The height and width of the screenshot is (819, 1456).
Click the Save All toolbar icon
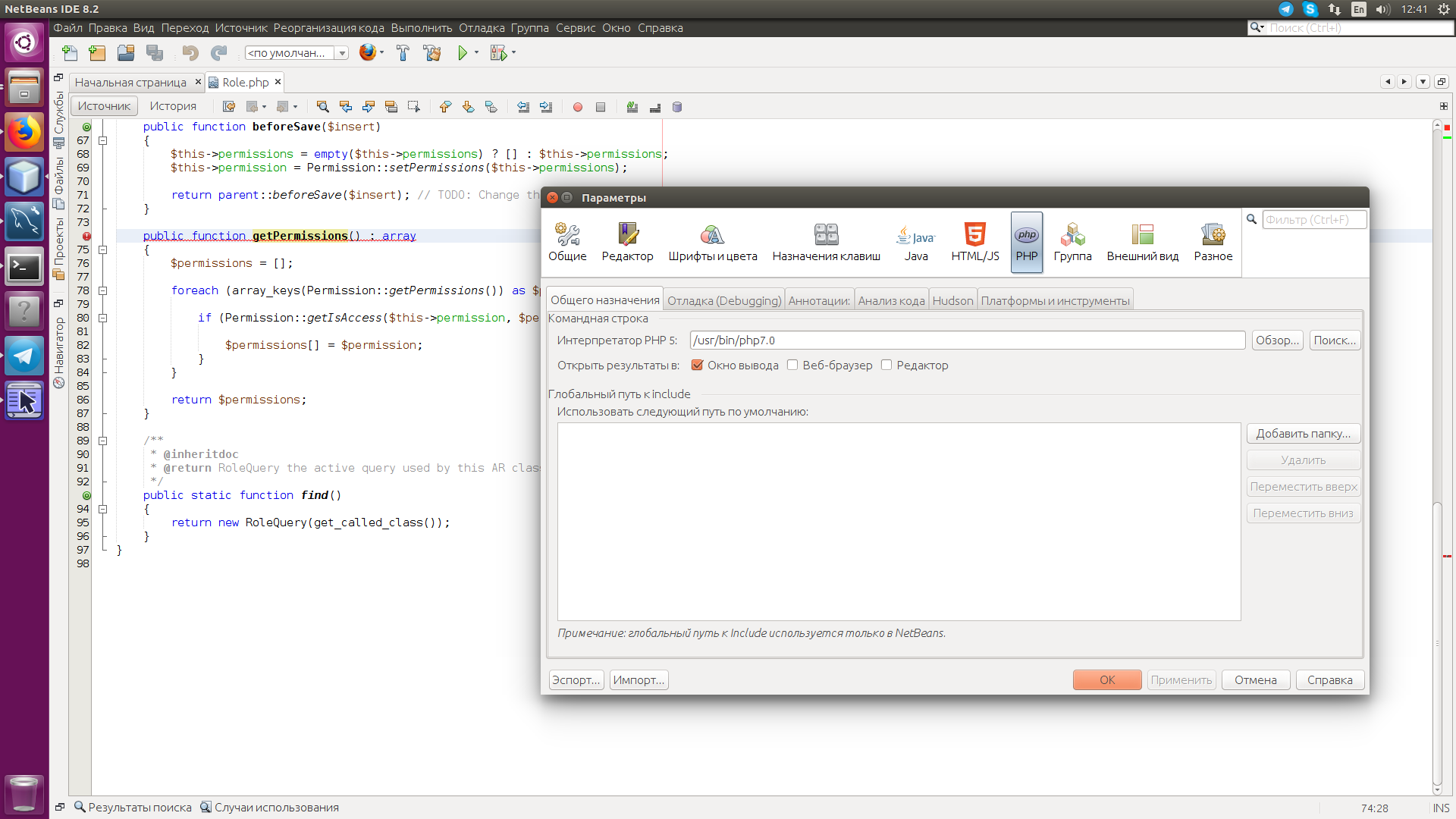point(155,53)
